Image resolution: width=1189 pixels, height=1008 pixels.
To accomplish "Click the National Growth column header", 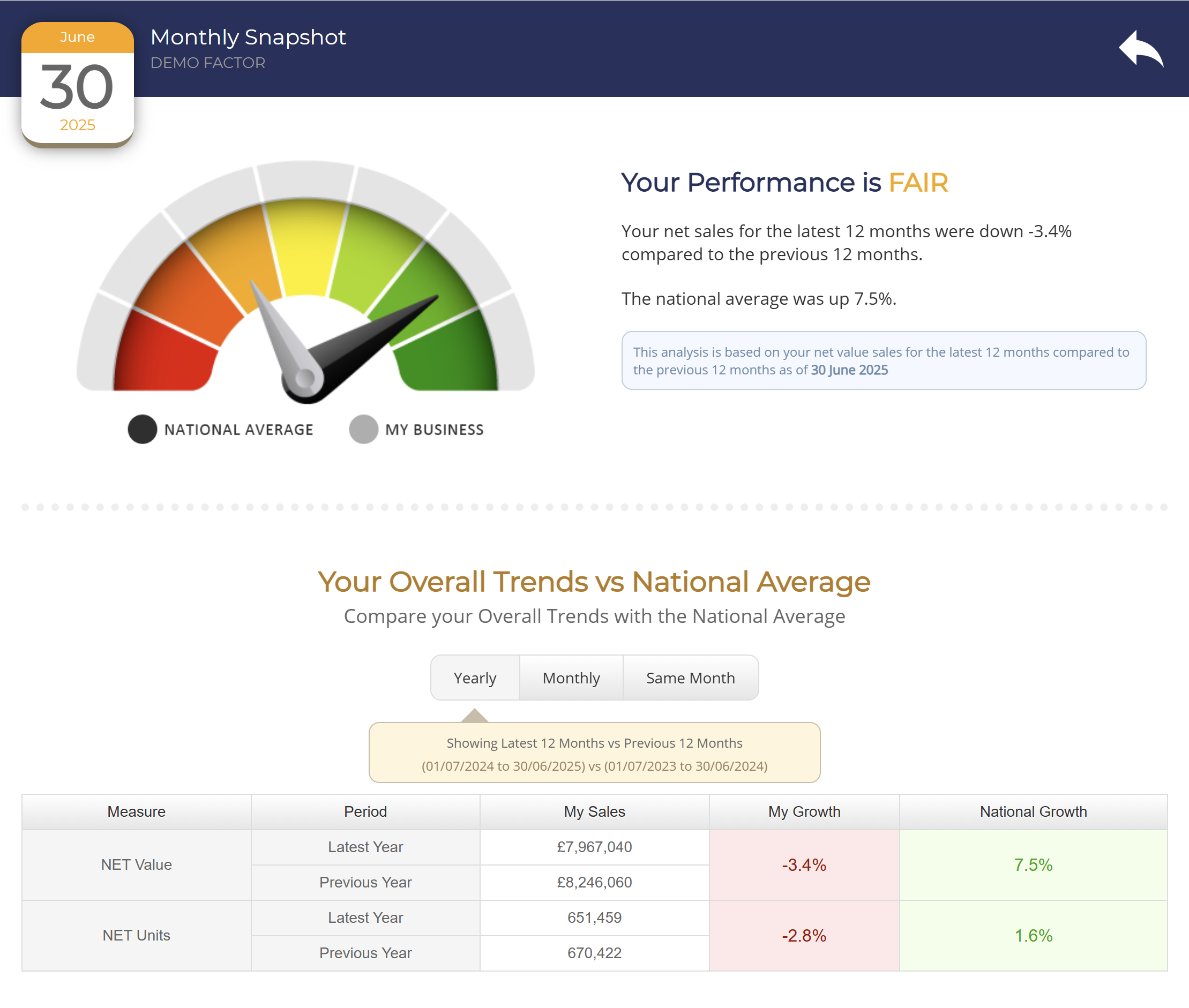I will [1033, 811].
